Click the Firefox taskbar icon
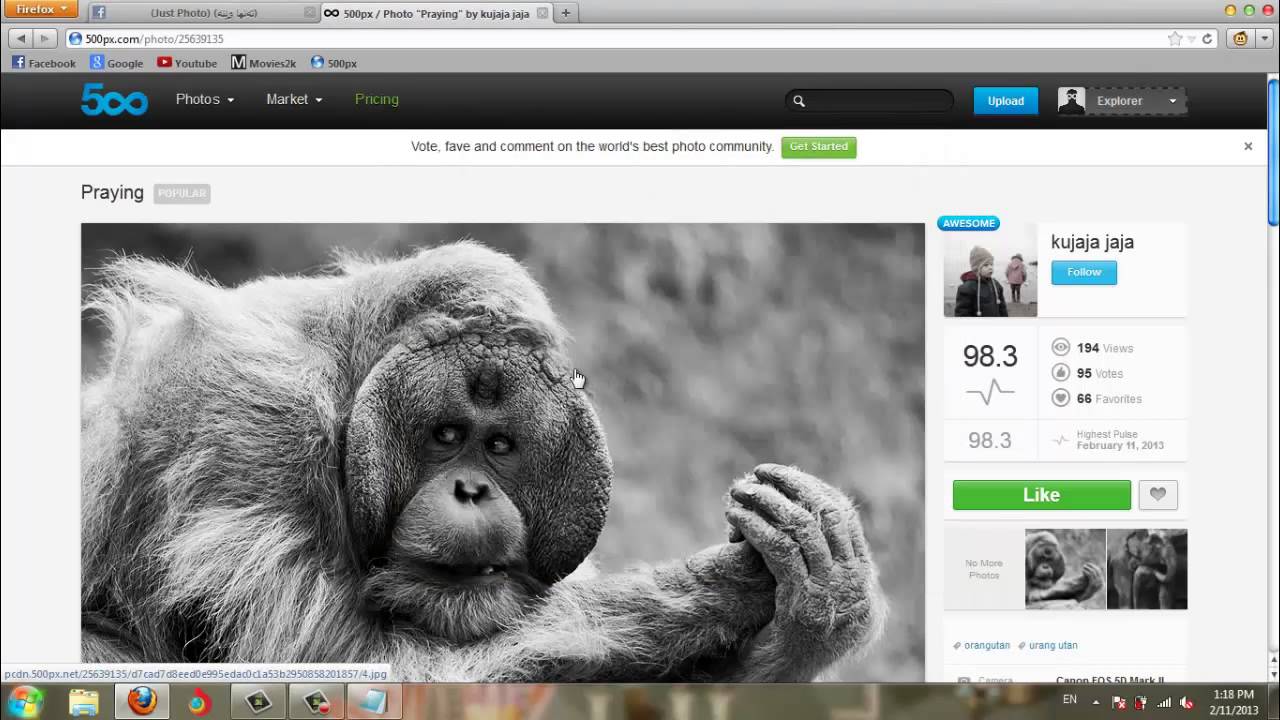1280x720 pixels. (141, 702)
